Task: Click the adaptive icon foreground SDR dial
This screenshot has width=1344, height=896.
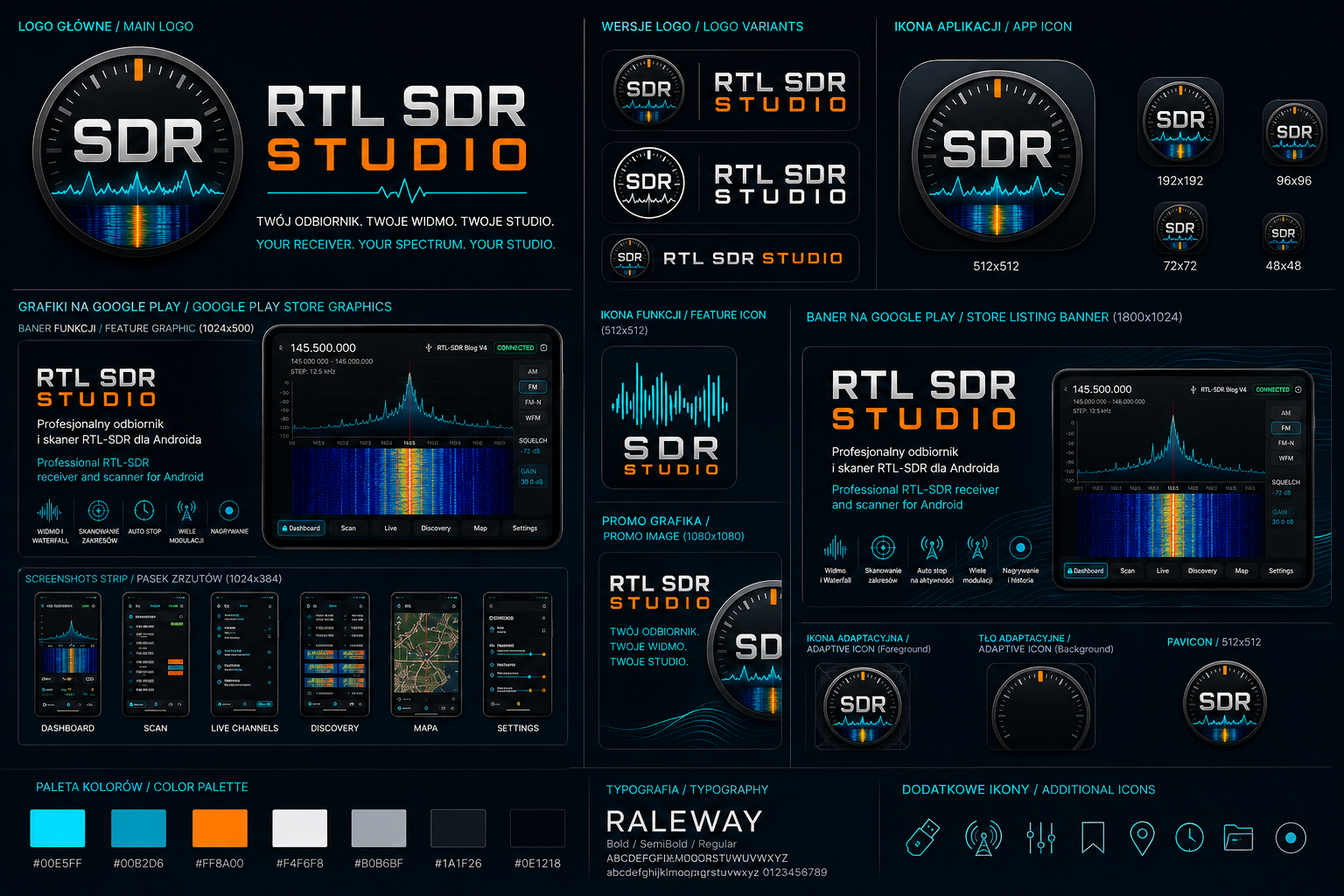Action: (x=863, y=706)
